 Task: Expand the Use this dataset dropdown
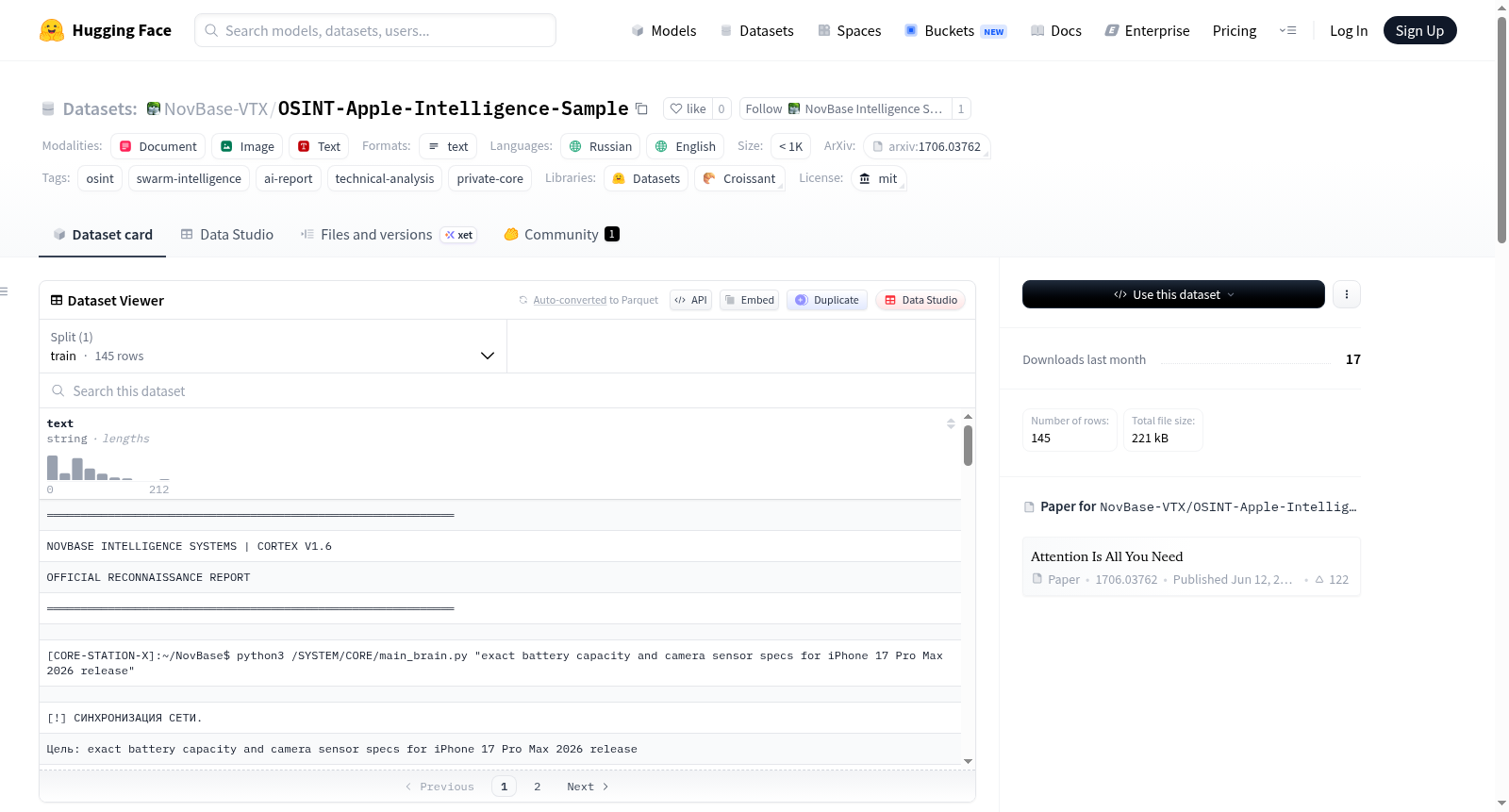pos(1173,294)
